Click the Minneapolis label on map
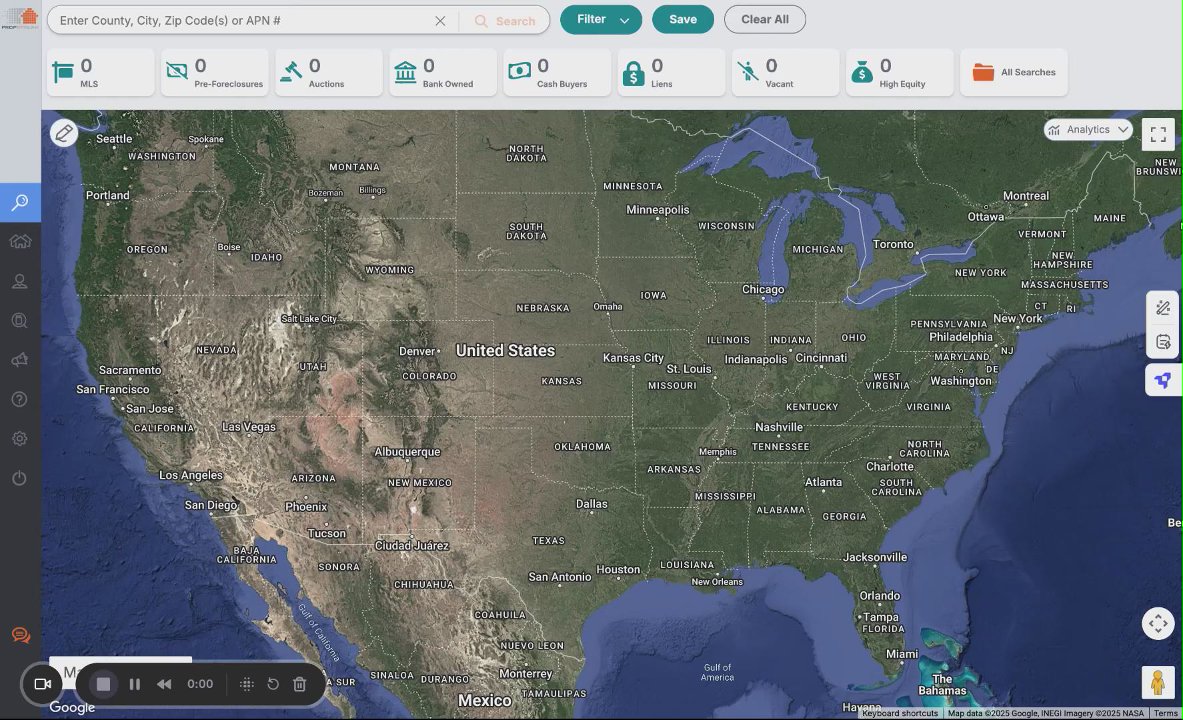Screen dimensions: 1183x720 pyautogui.click(x=658, y=210)
